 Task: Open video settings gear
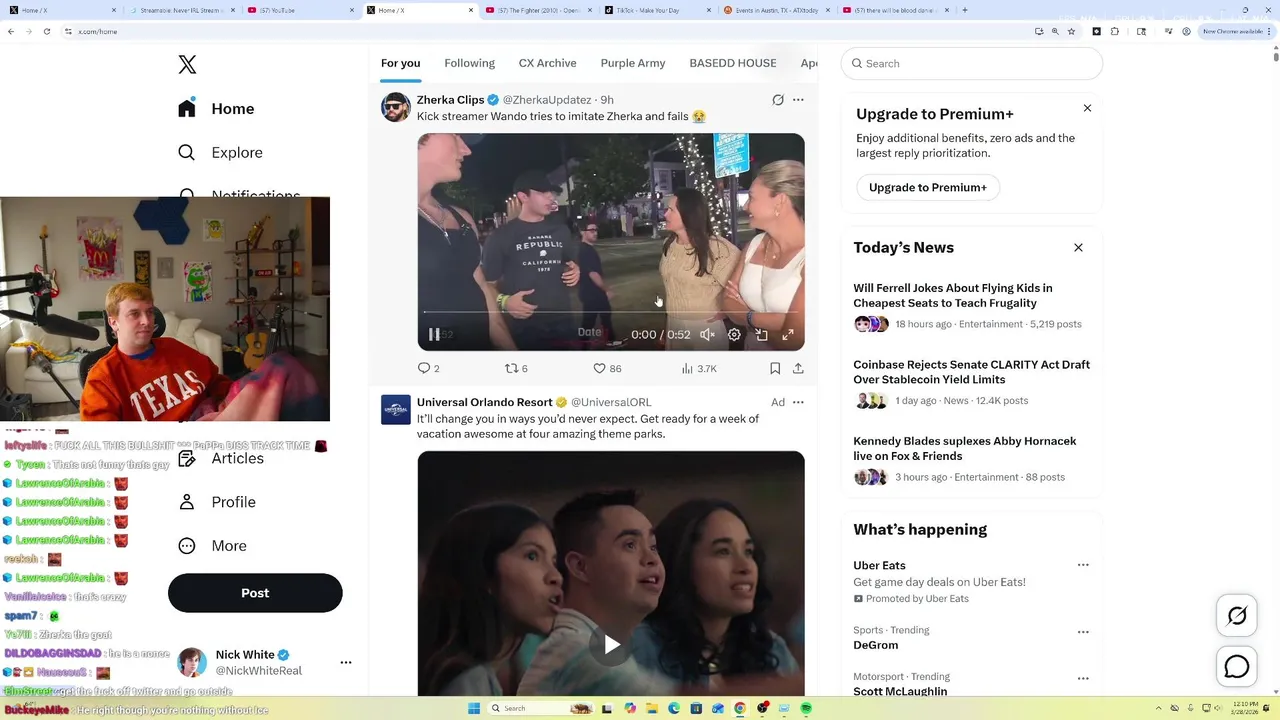point(734,335)
